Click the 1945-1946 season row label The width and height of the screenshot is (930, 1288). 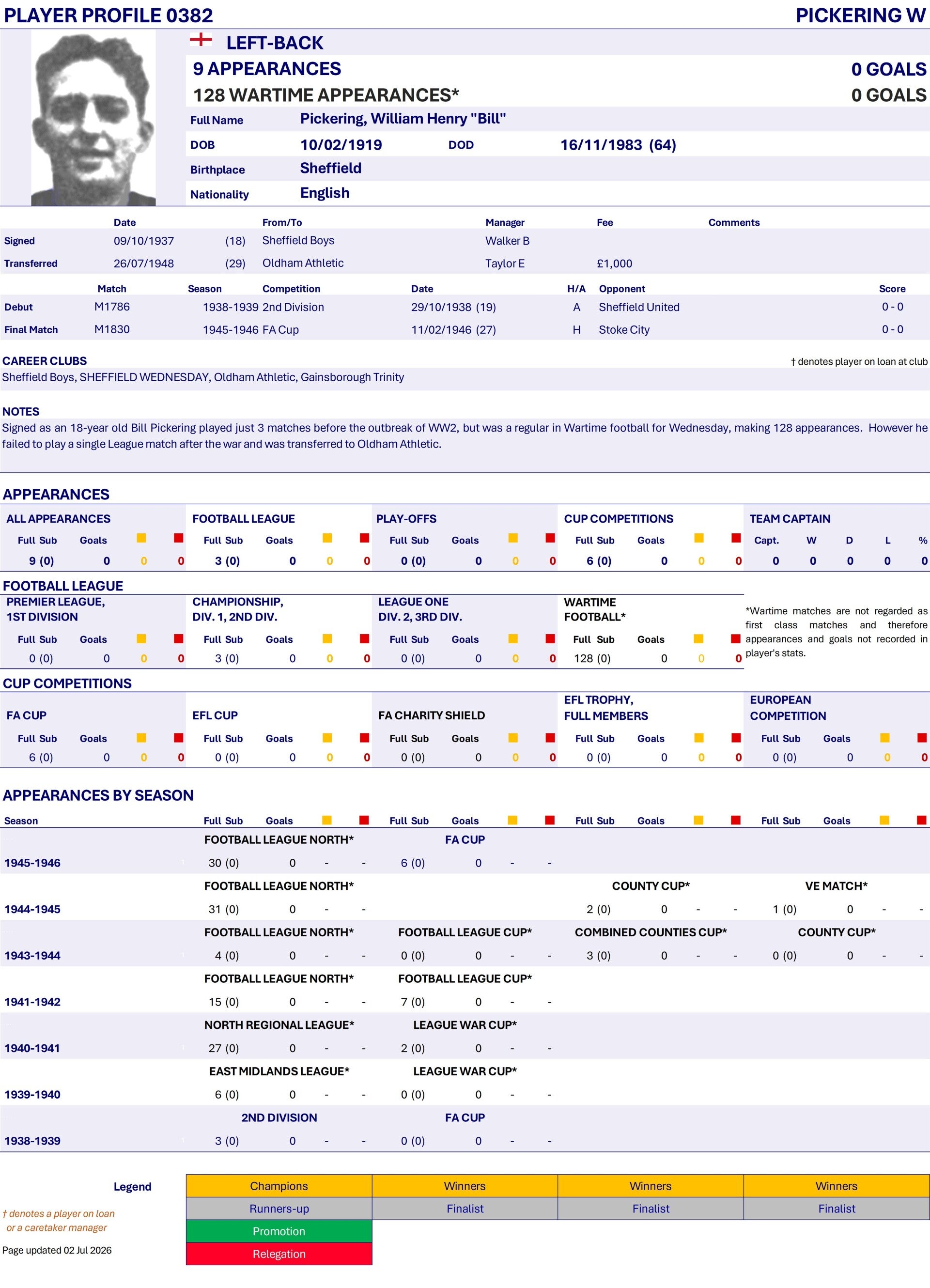(x=32, y=863)
